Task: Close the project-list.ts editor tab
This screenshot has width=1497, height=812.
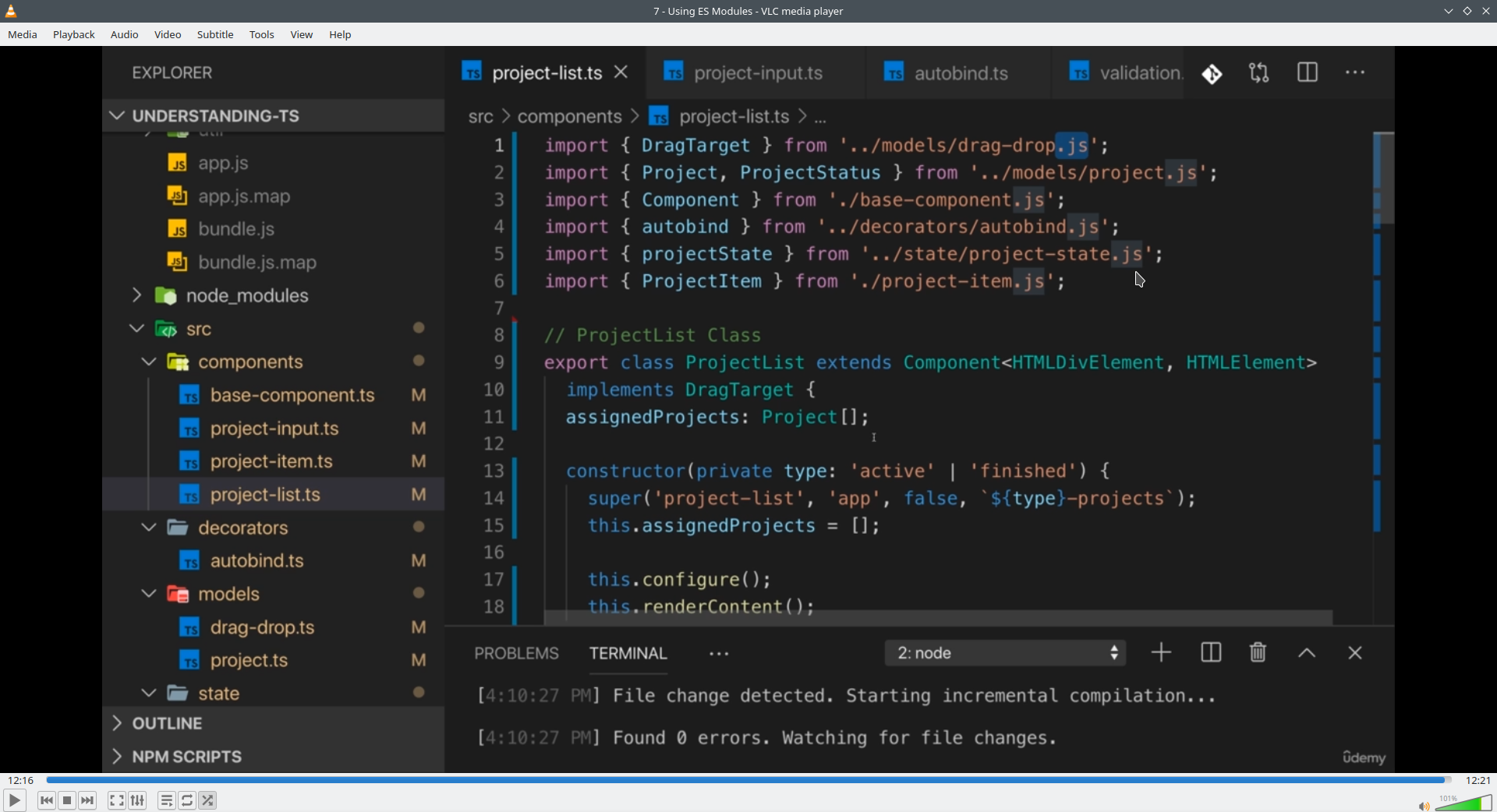Action: click(621, 72)
